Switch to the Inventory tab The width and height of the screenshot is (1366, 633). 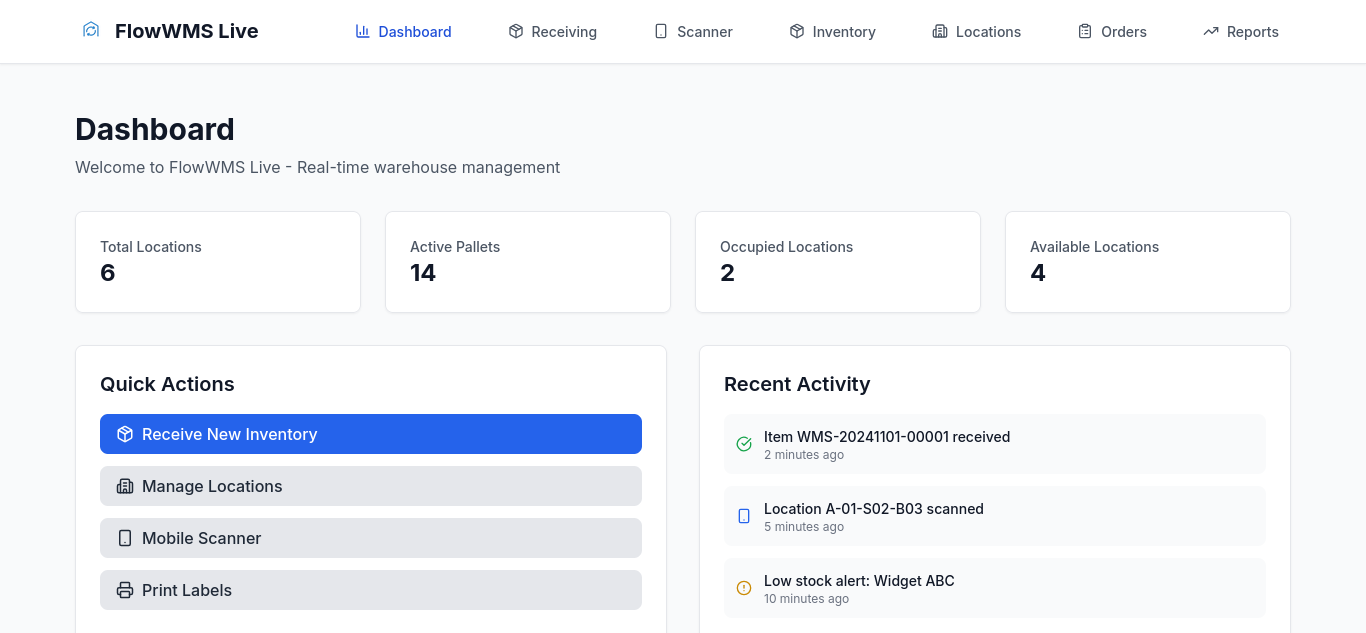(833, 32)
